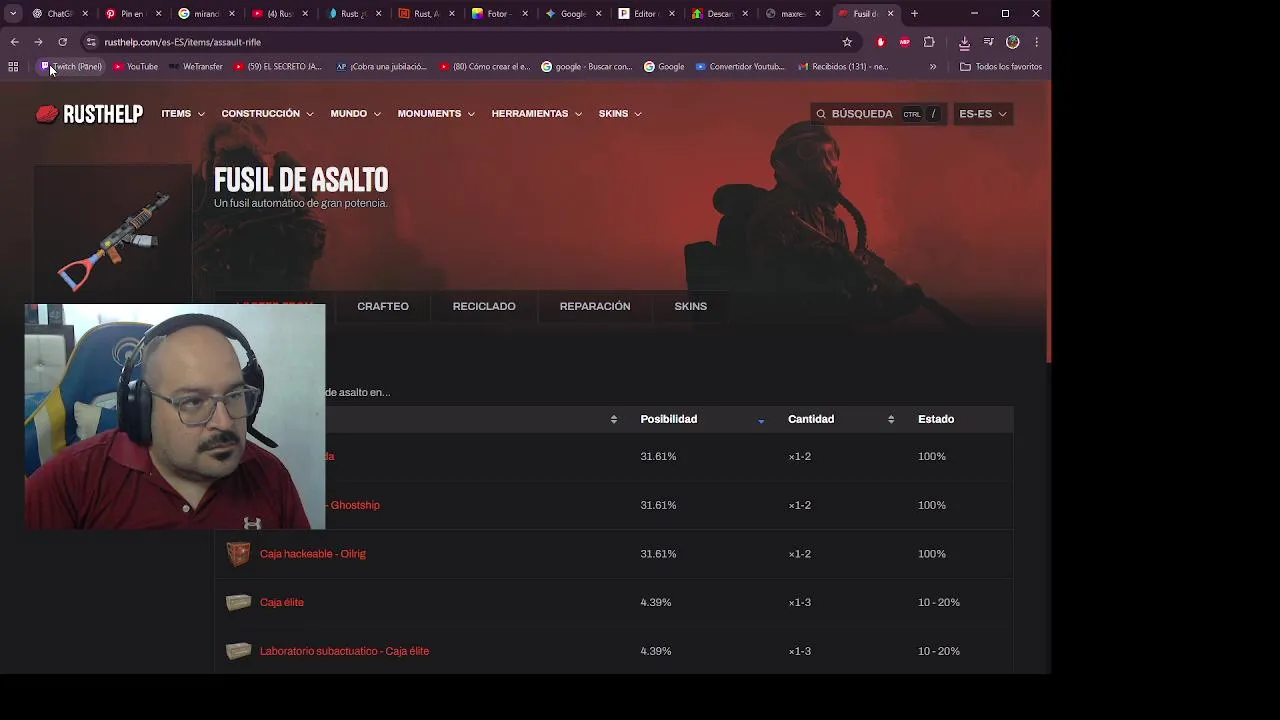1280x720 pixels.
Task: View site information icon in address bar
Action: [x=91, y=42]
